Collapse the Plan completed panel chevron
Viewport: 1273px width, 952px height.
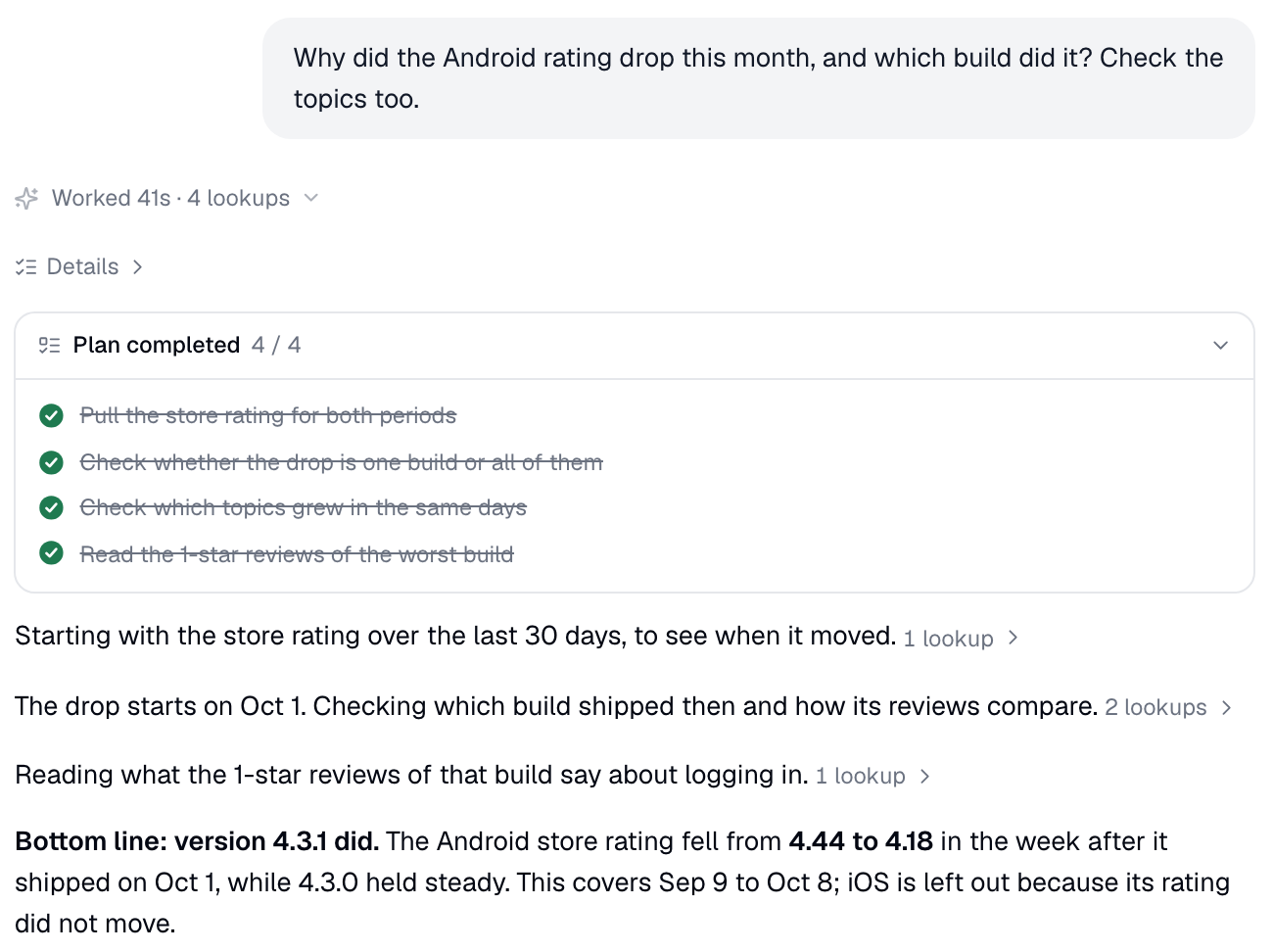point(1220,345)
